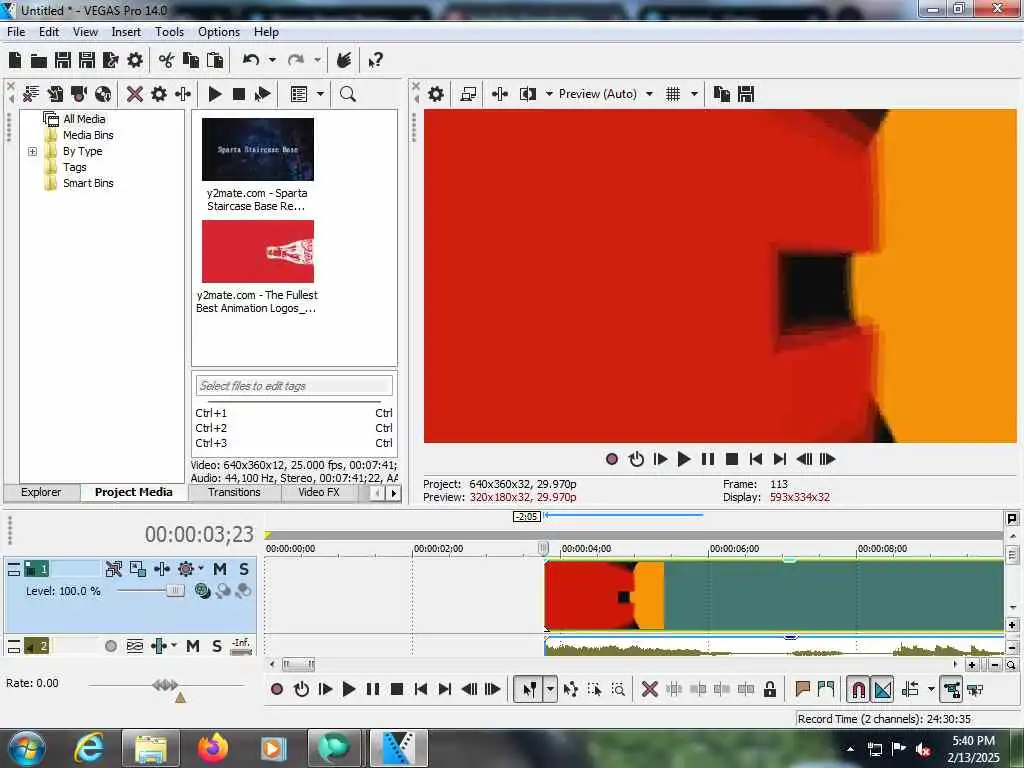Paste with the clipboard icon

(215, 61)
